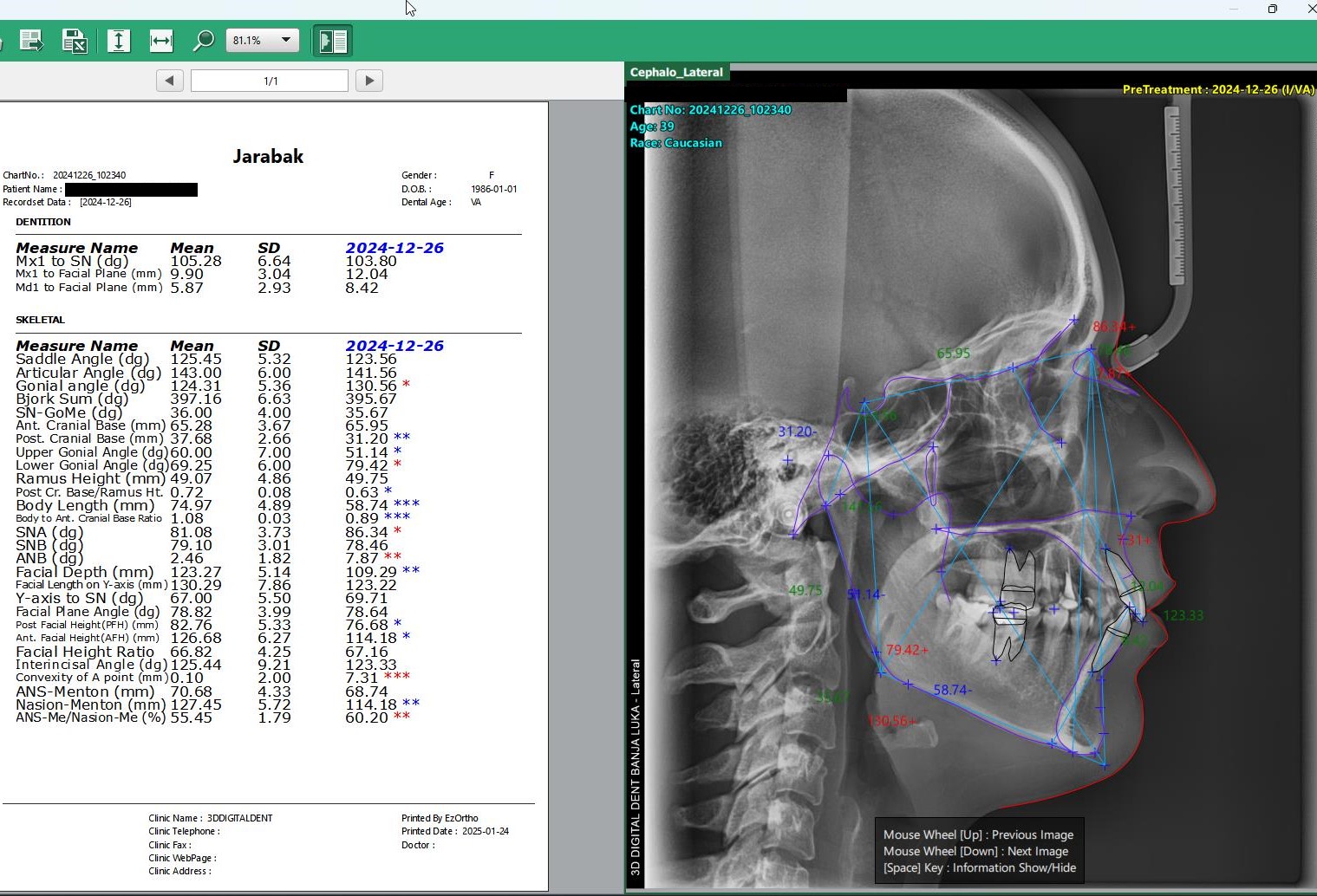Click the Mouse Wheel [Up] : Previous Image hint
Viewport: 1317px width, 896px height.
coord(978,834)
